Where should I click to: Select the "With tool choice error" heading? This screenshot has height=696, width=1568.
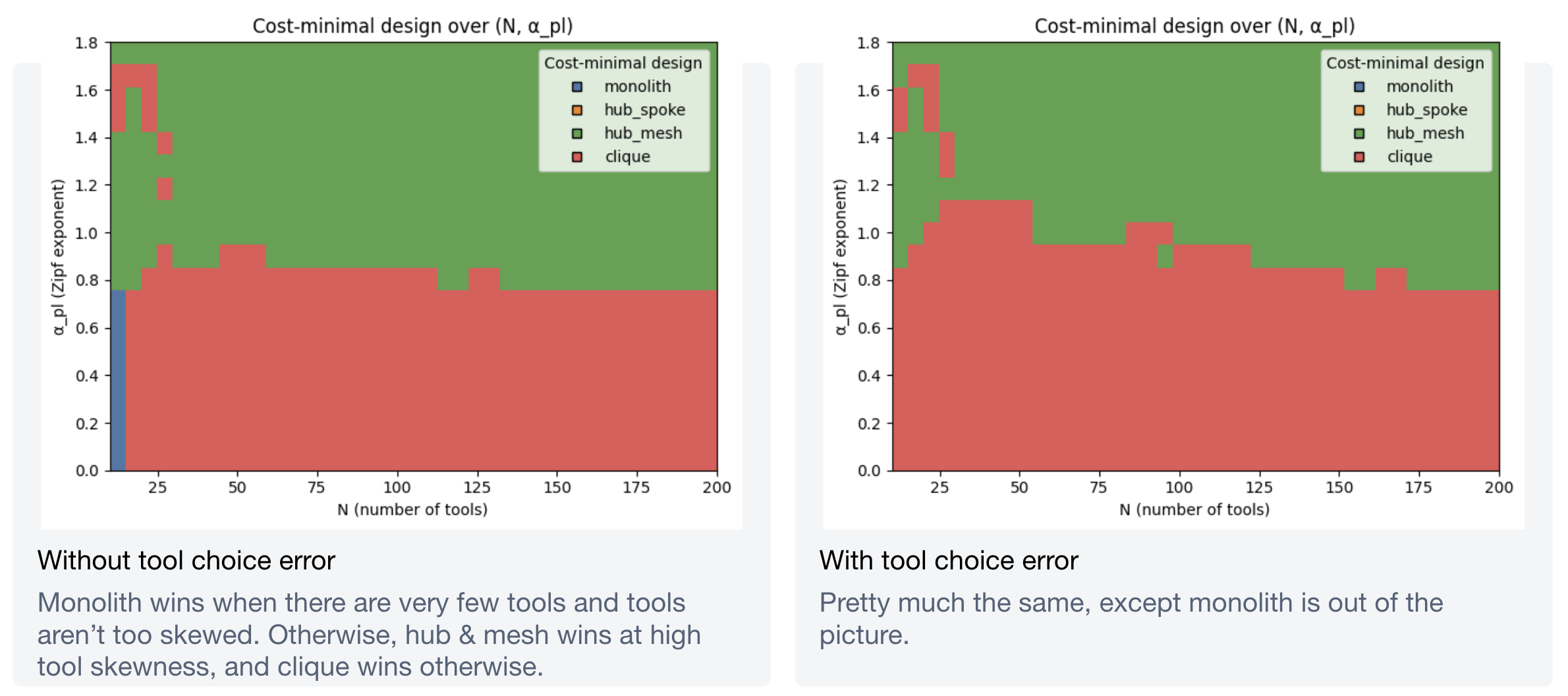pyautogui.click(x=949, y=560)
